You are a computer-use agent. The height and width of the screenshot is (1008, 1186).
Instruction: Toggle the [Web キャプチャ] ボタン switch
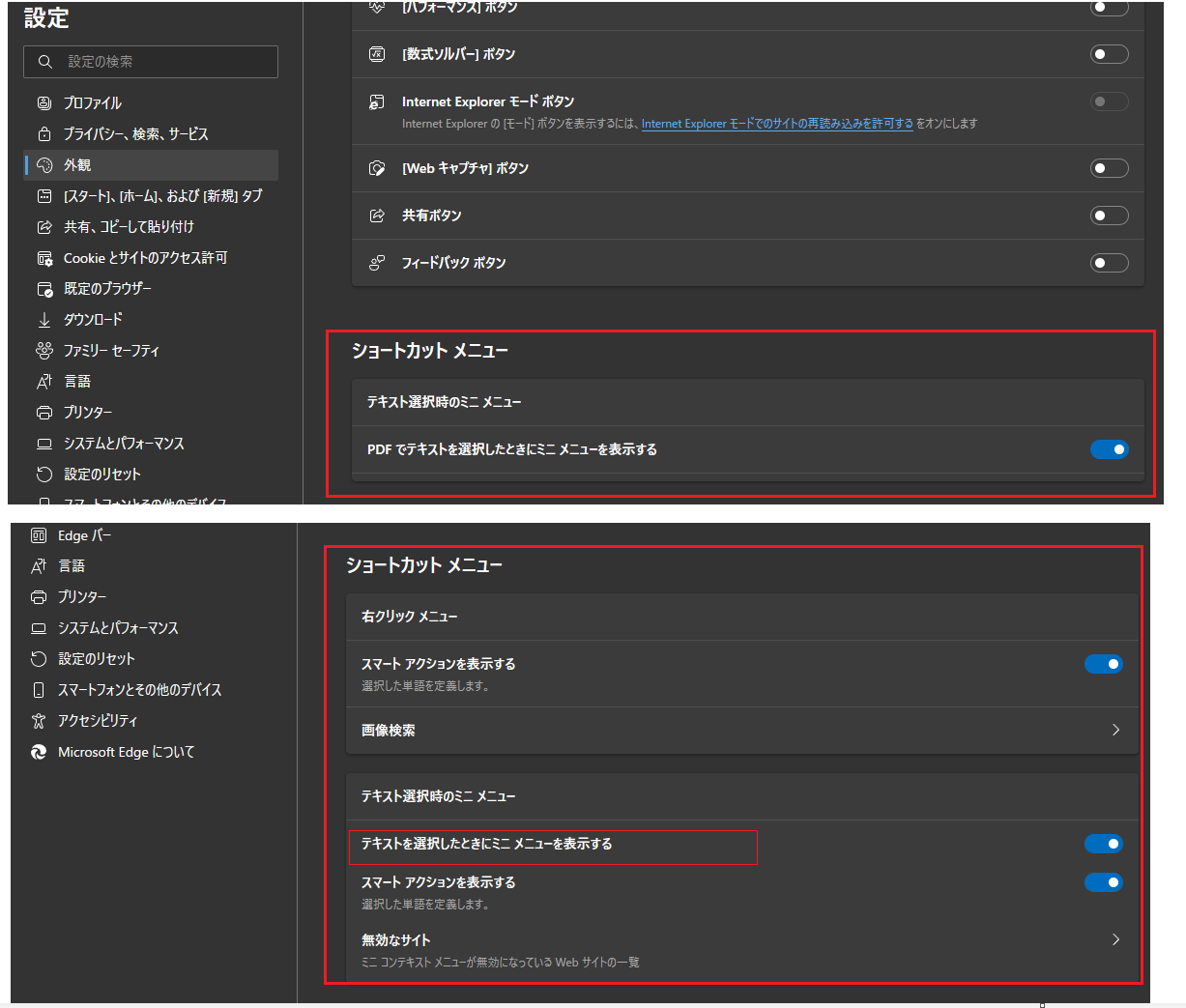coord(1110,168)
